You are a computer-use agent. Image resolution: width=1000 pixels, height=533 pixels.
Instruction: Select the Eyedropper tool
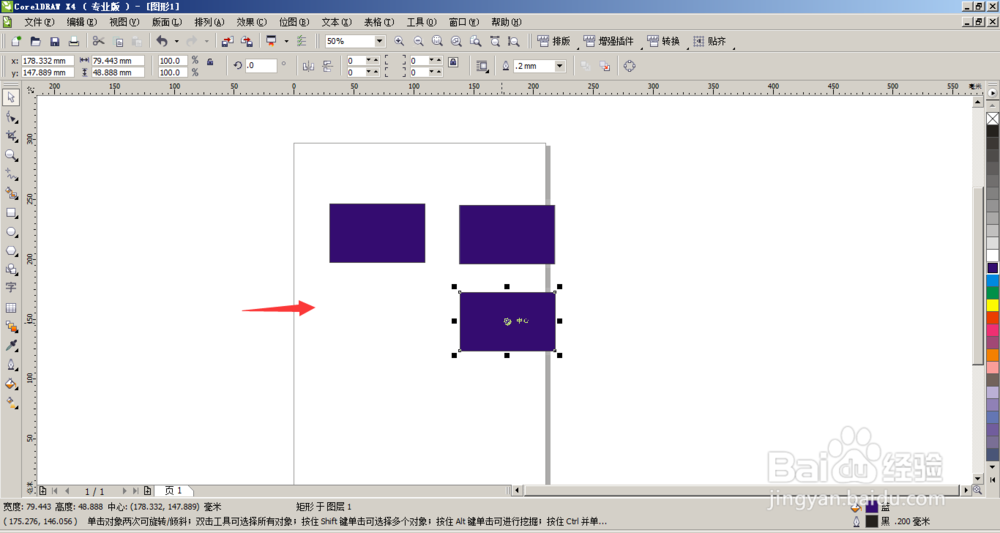11,346
